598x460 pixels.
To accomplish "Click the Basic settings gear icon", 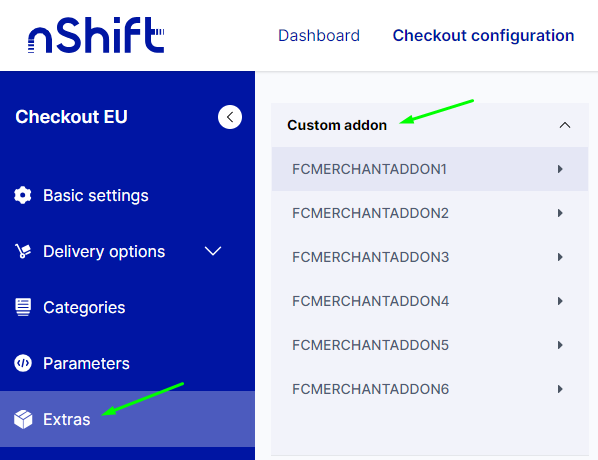I will click(x=23, y=195).
